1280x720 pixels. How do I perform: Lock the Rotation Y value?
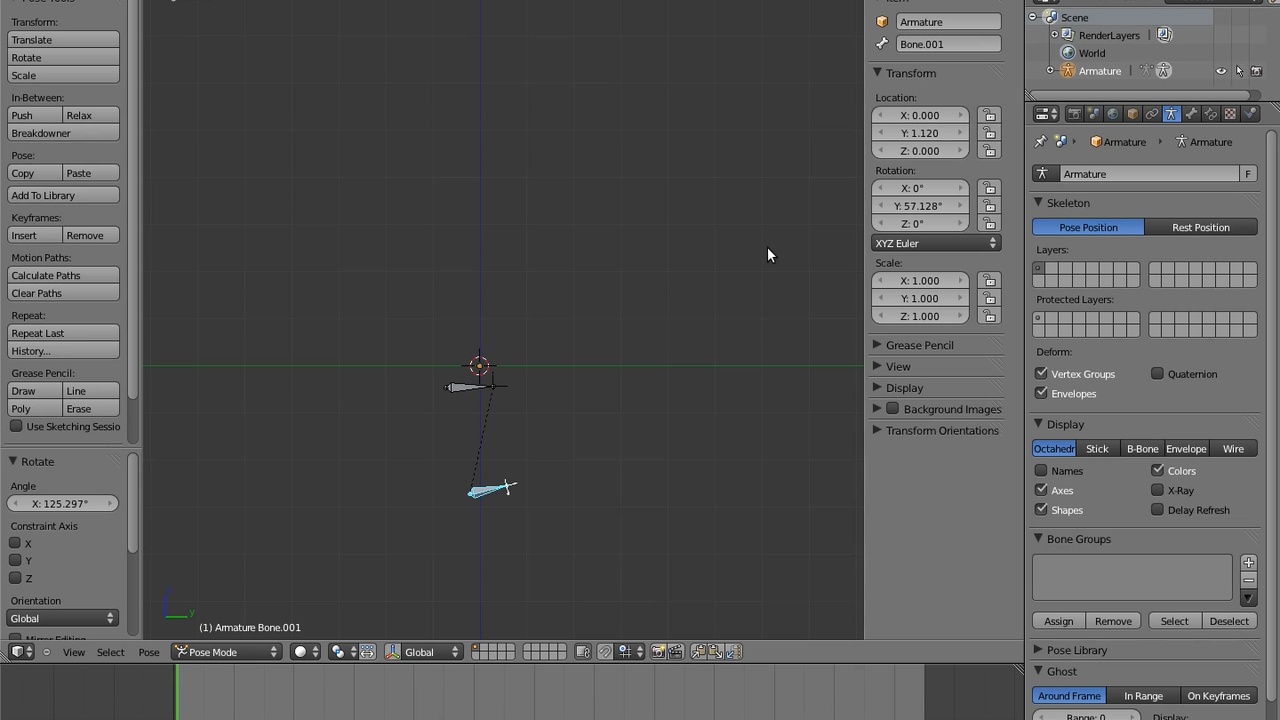989,206
